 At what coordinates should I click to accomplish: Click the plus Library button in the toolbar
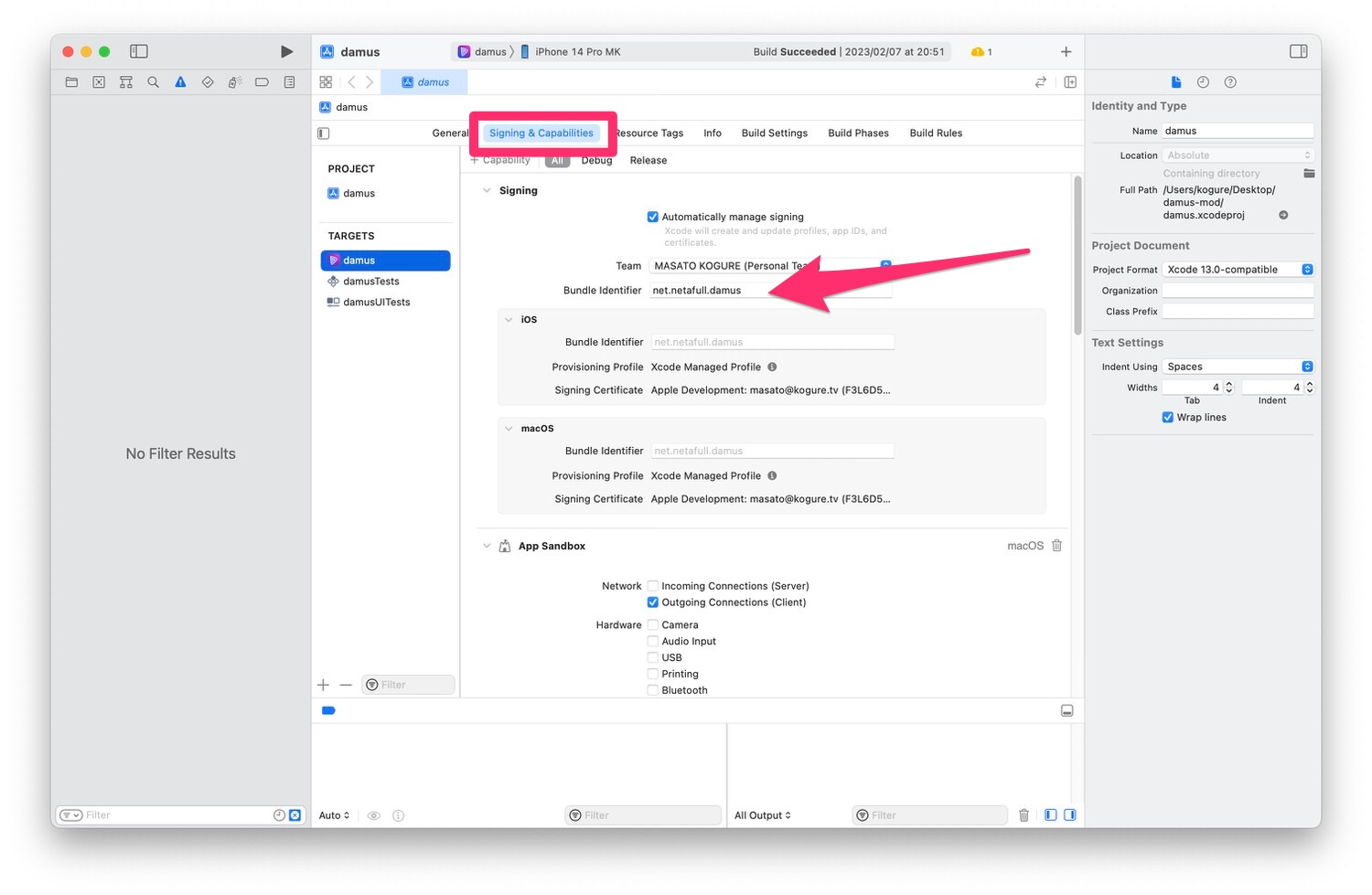tap(1066, 52)
